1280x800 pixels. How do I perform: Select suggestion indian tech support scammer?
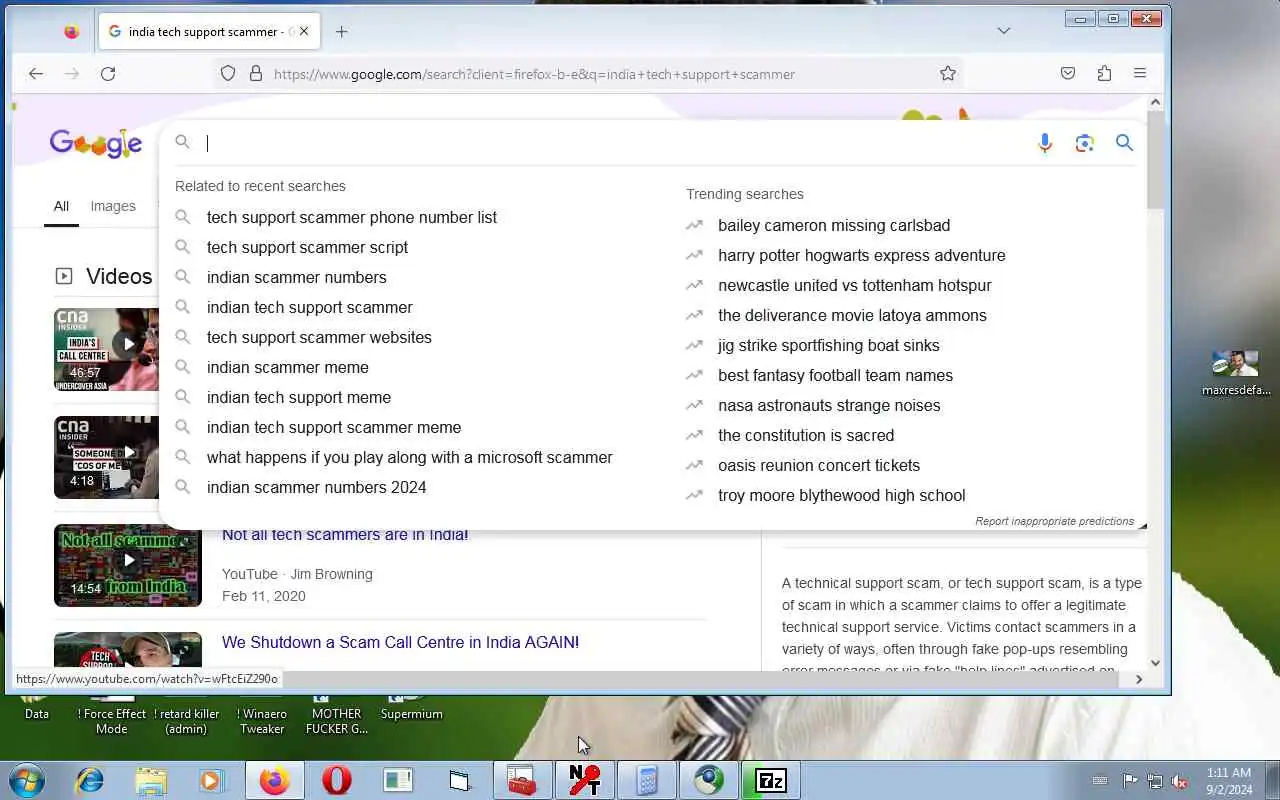tap(309, 307)
